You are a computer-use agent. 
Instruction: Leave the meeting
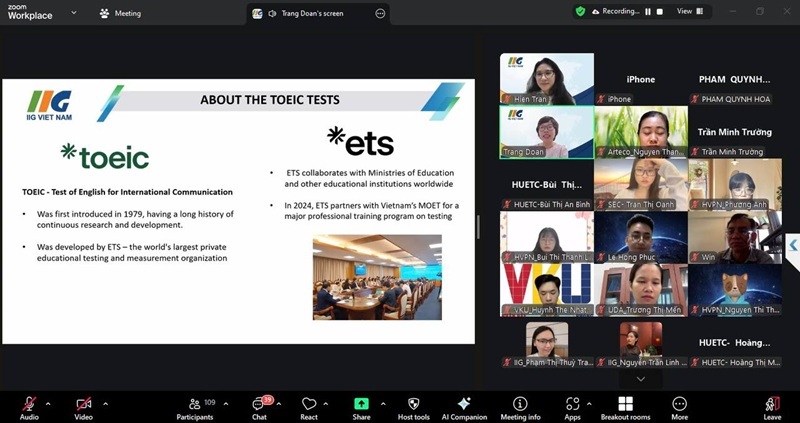(772, 408)
